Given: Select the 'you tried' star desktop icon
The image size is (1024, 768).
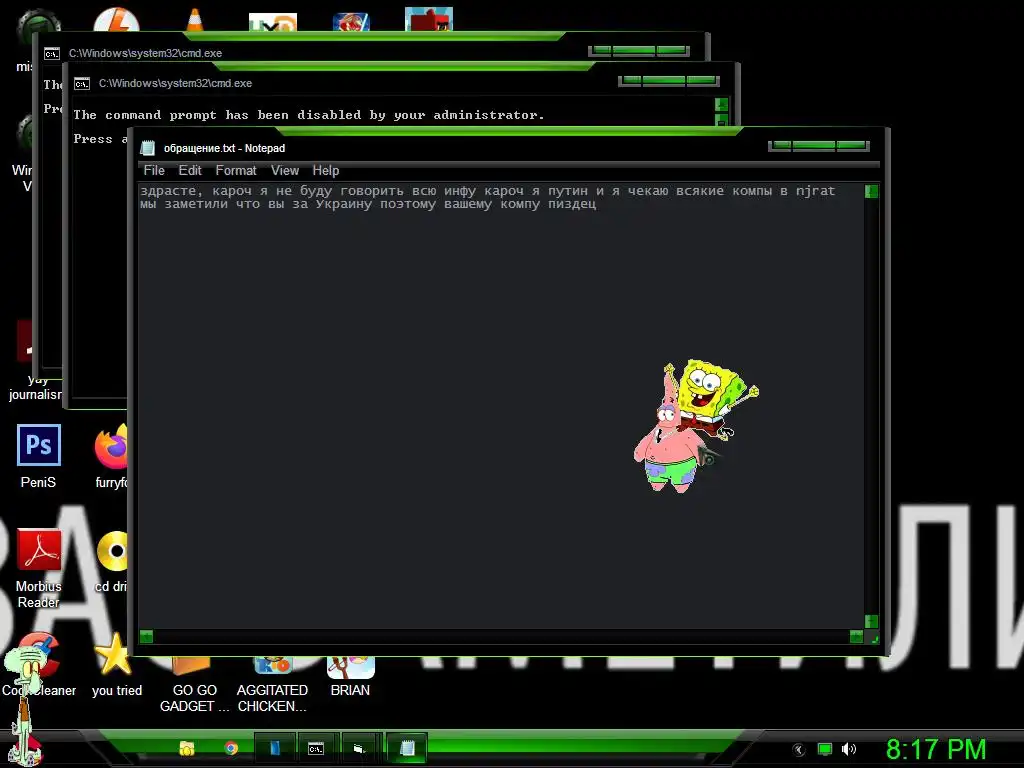Looking at the screenshot, I should [x=116, y=665].
